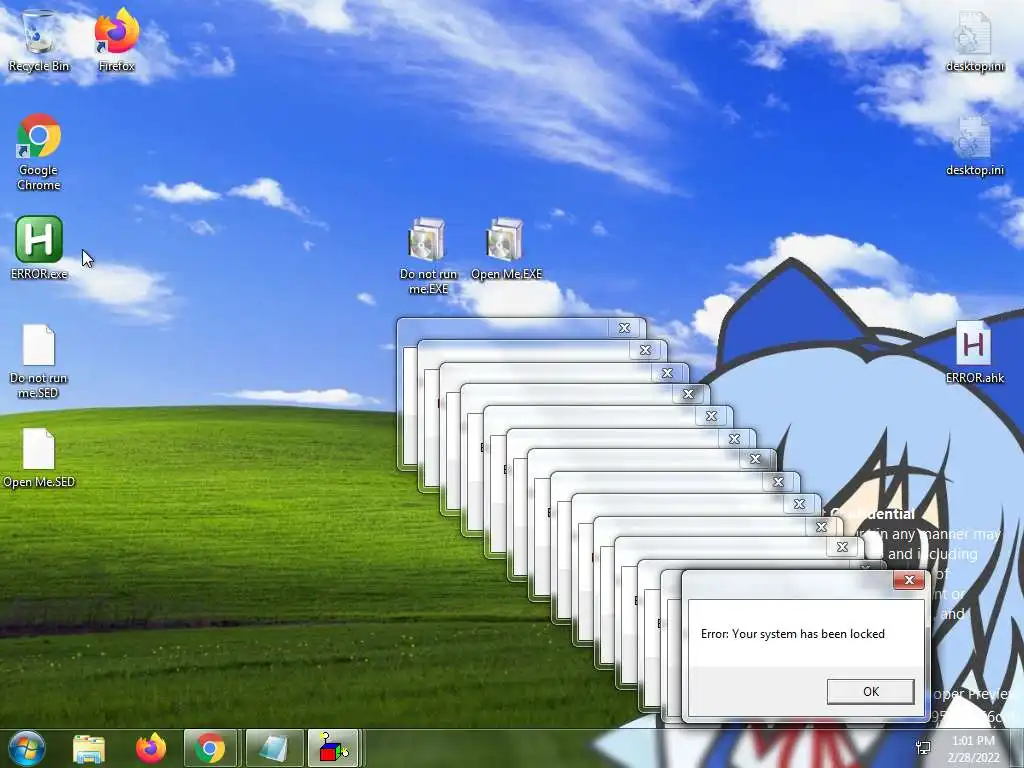
Task: Select the Do not run me.SED file
Action: click(x=39, y=361)
